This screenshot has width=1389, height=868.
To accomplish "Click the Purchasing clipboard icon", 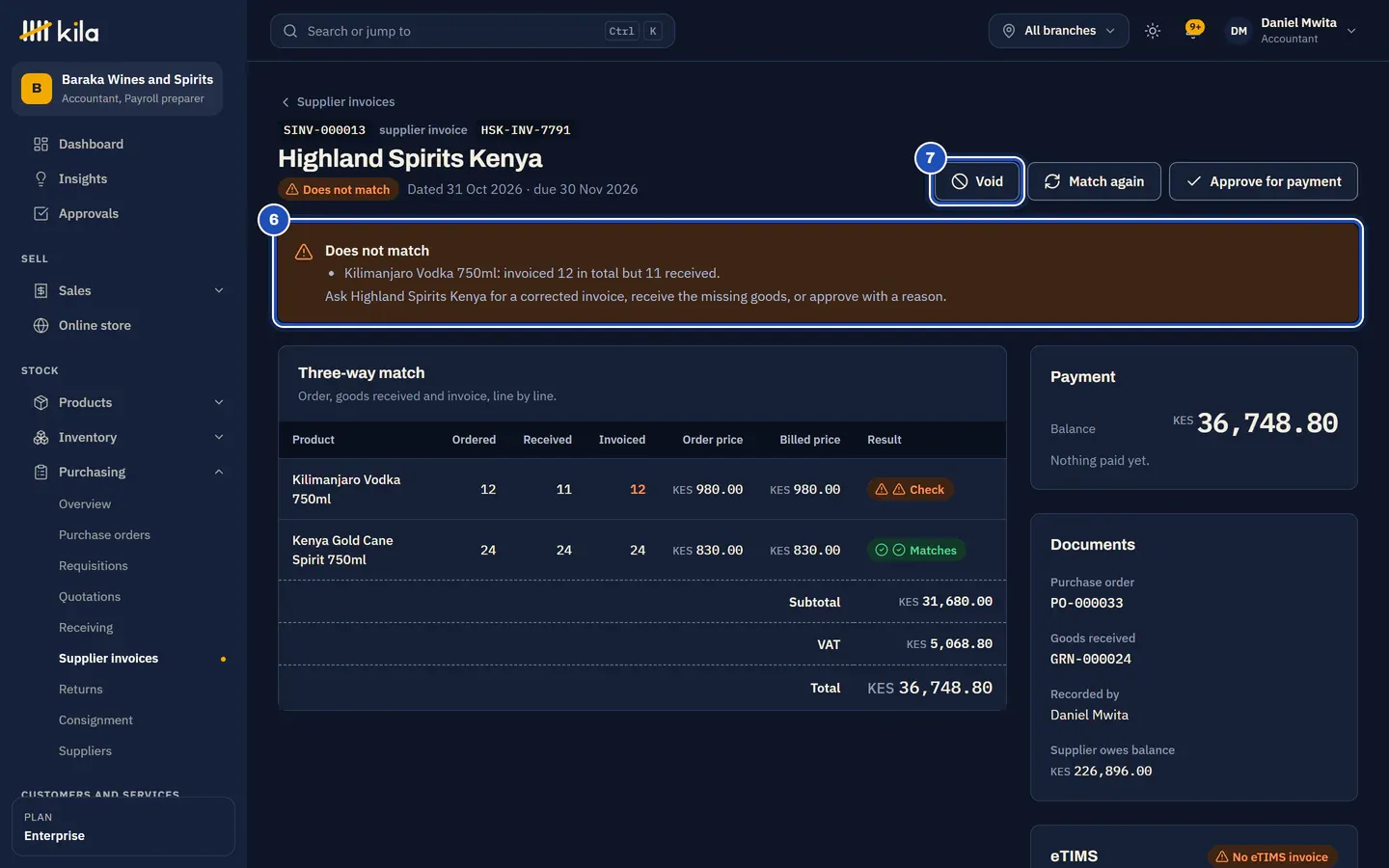I will (41, 473).
